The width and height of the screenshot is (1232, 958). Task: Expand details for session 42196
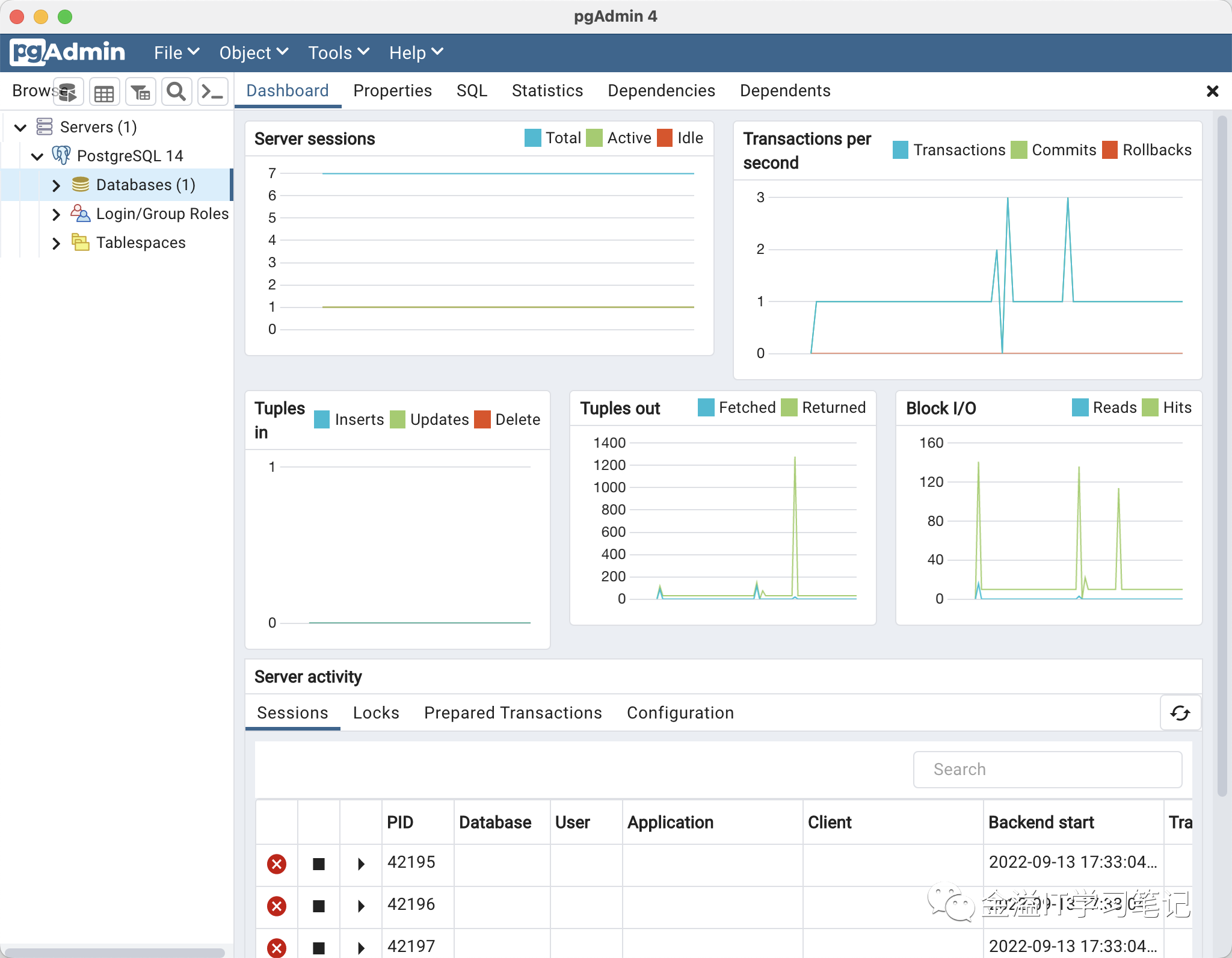(x=361, y=906)
